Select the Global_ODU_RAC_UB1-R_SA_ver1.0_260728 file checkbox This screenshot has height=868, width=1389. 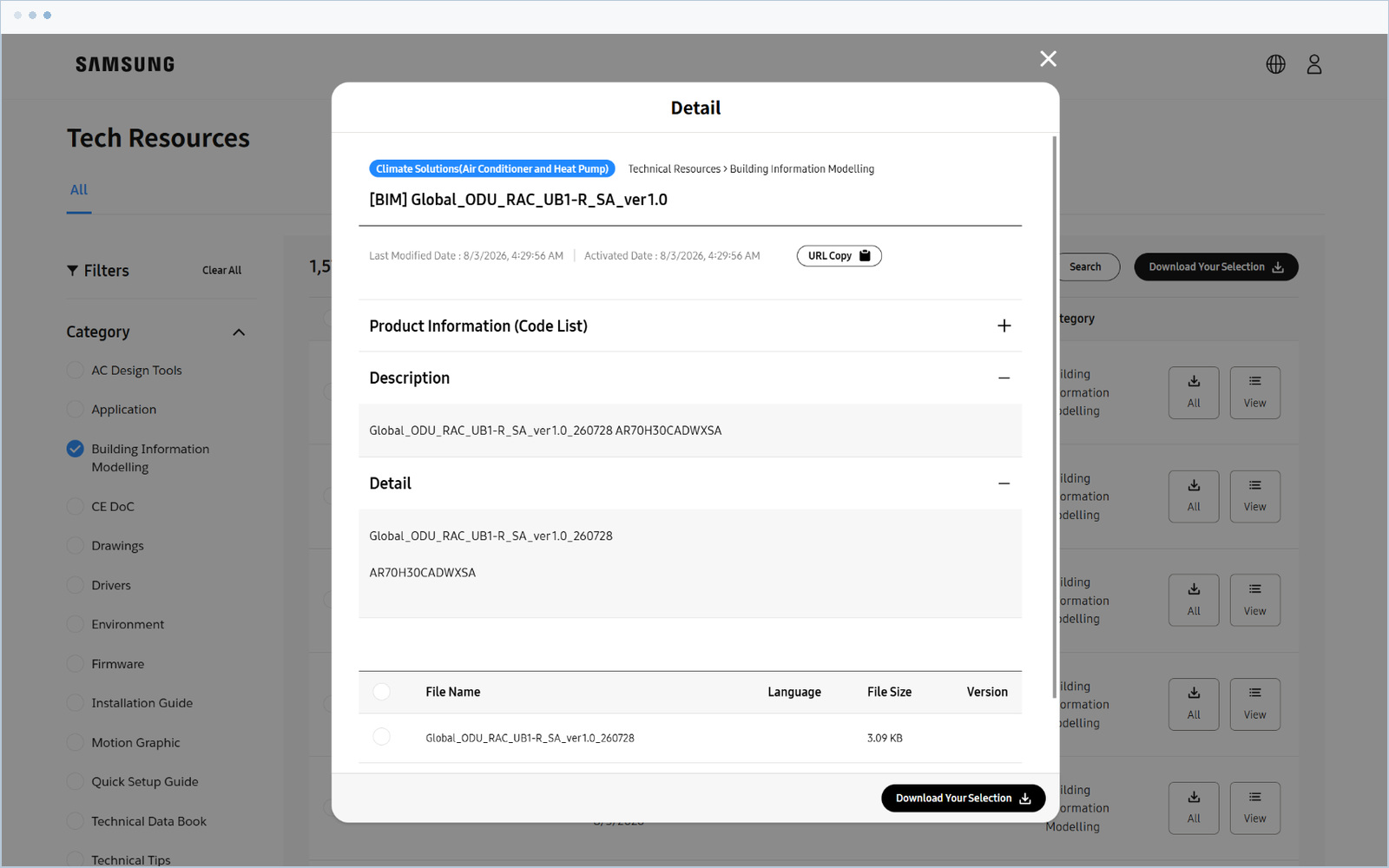point(381,737)
